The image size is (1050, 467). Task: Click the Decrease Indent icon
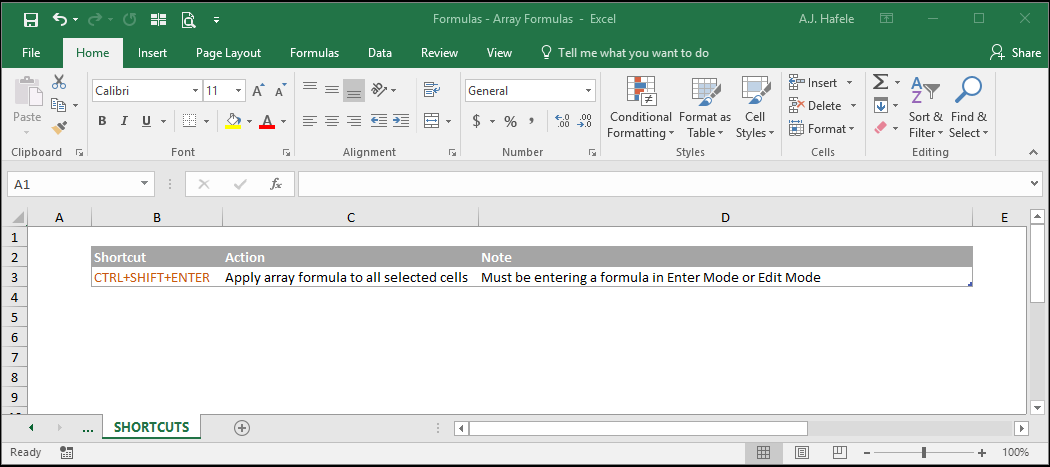coord(378,121)
